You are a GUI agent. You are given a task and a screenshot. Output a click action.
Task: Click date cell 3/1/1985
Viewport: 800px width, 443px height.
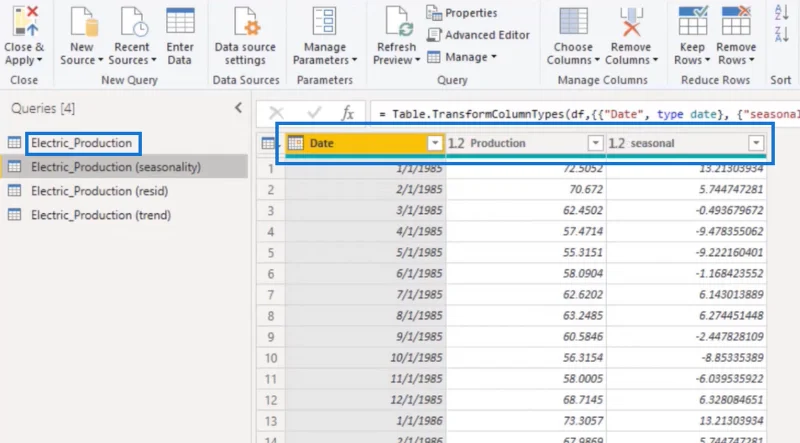coord(365,210)
